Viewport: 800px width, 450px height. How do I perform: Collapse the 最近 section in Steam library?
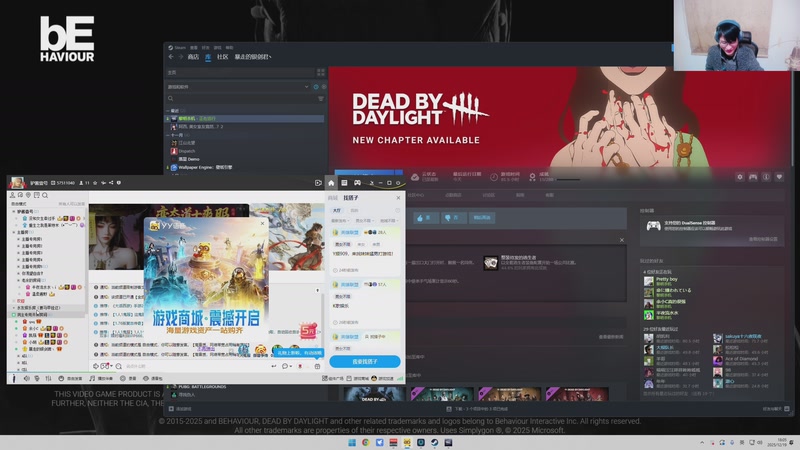point(168,111)
